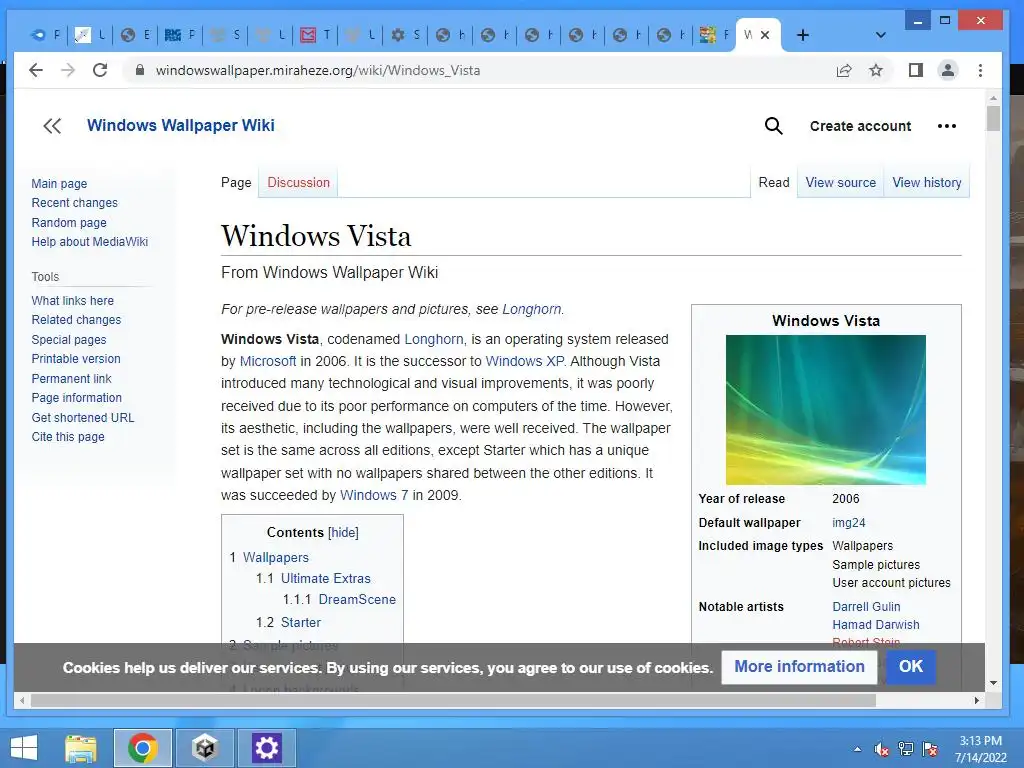Jump to Starter section

[x=300, y=622]
